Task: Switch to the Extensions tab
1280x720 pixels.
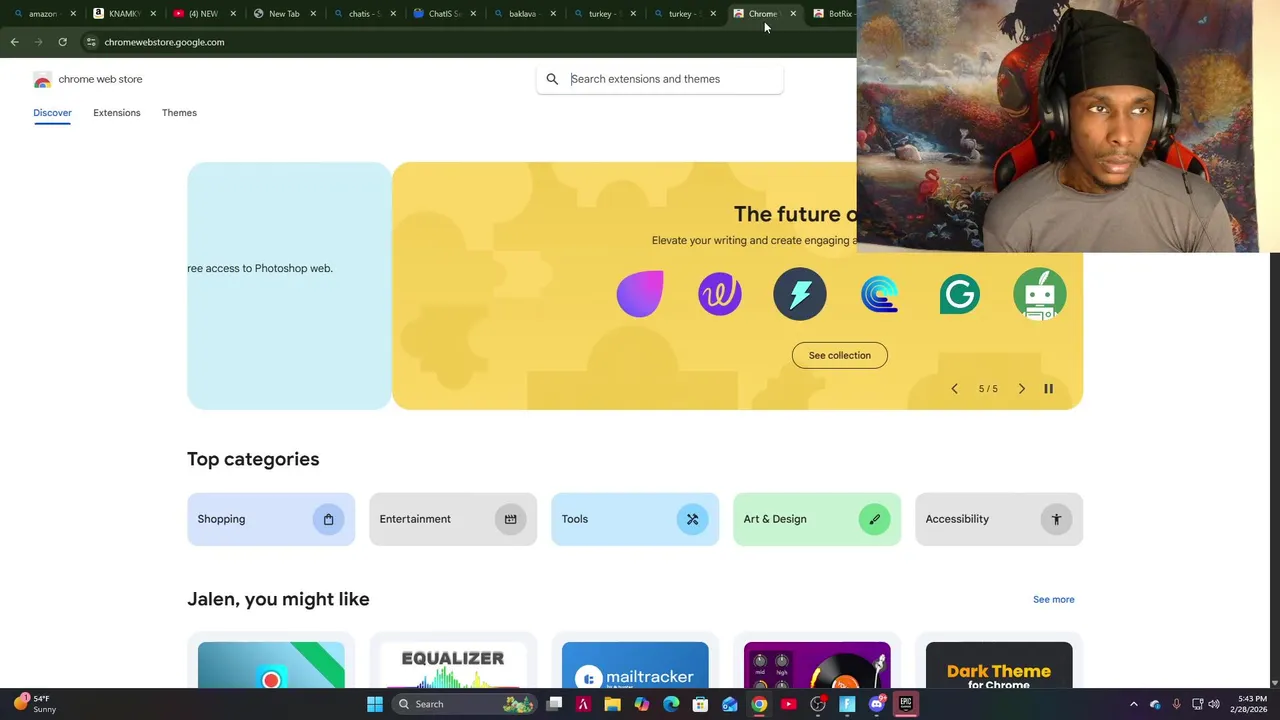Action: tap(117, 113)
